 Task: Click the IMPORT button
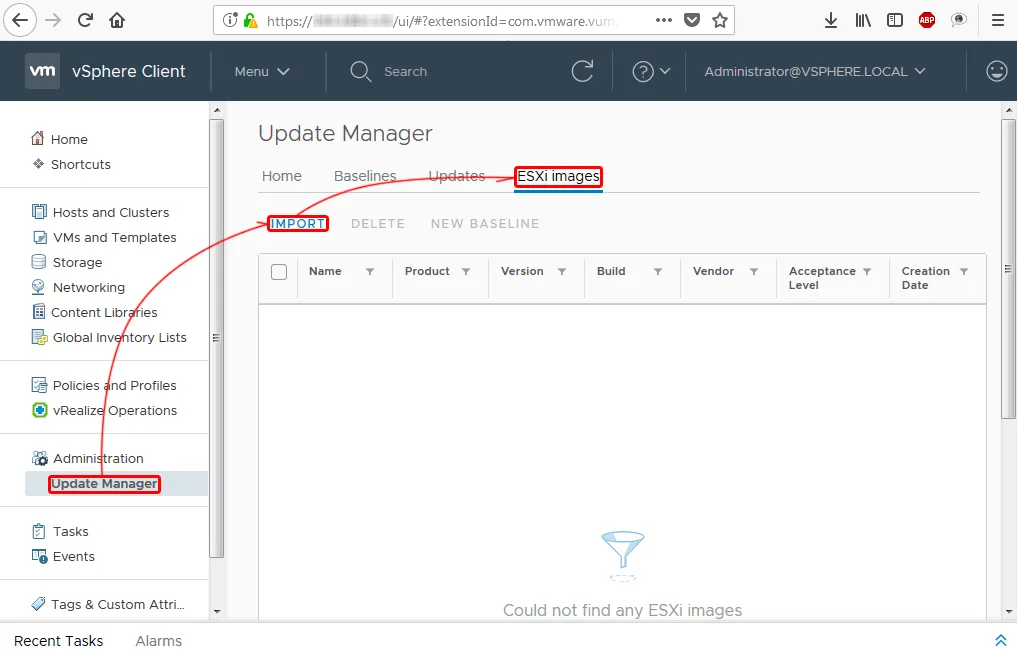tap(298, 224)
